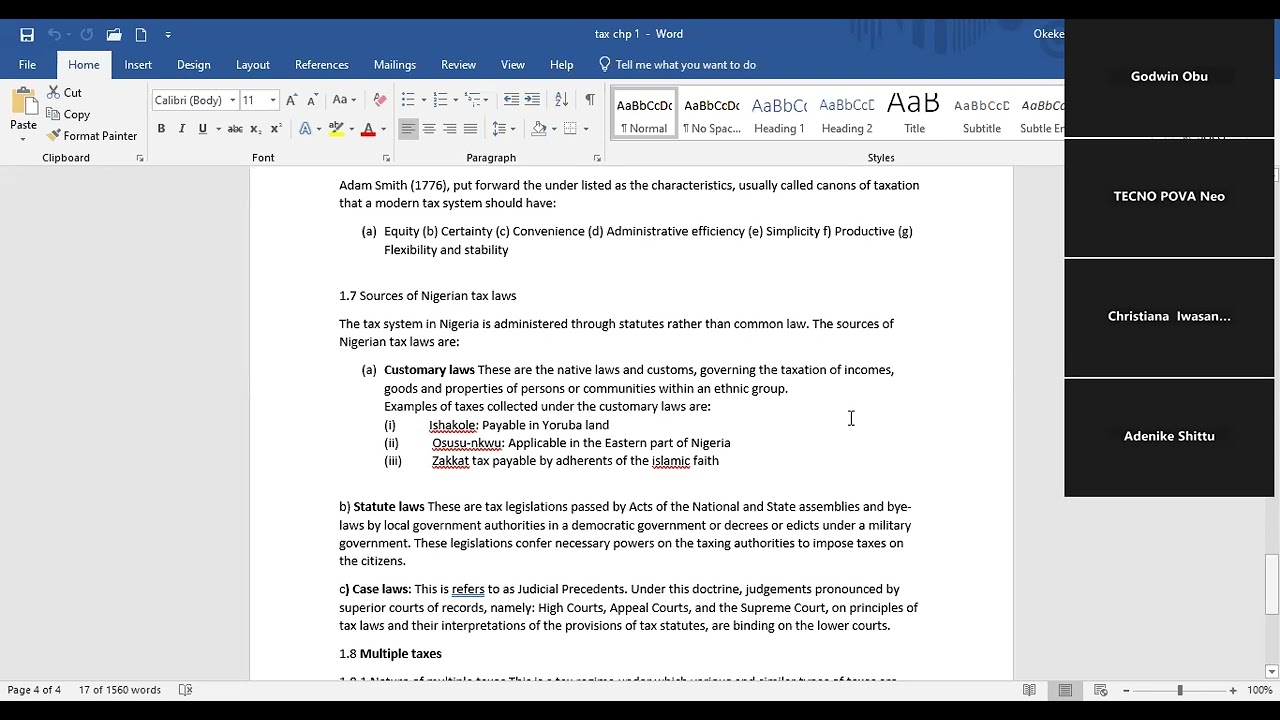The image size is (1280, 720).
Task: Apply the Normal style
Action: 644,114
